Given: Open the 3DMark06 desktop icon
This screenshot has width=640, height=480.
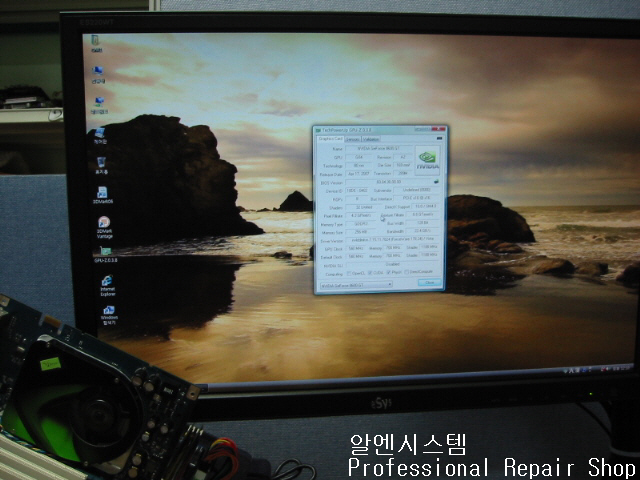Looking at the screenshot, I should click(102, 193).
